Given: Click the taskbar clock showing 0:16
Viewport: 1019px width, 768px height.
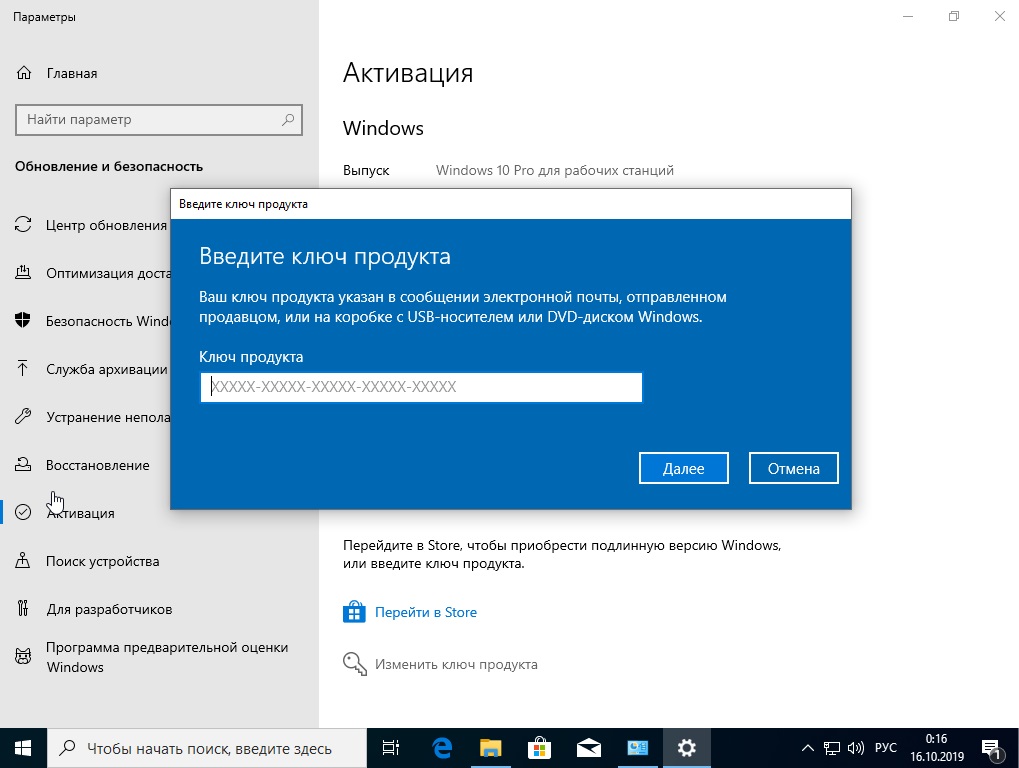Looking at the screenshot, I should click(936, 748).
